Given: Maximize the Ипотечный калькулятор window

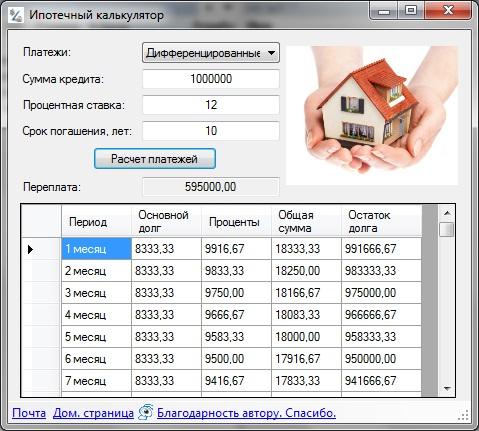Looking at the screenshot, I should coord(411,11).
